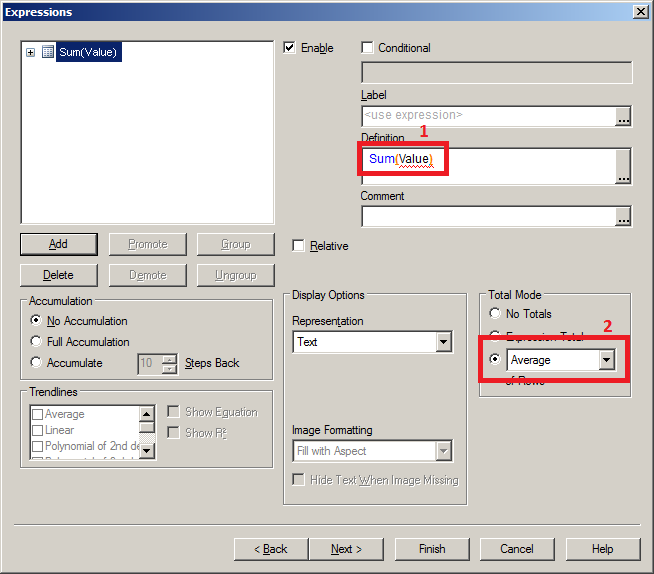Toggle the Show R² checkbox

[x=173, y=433]
